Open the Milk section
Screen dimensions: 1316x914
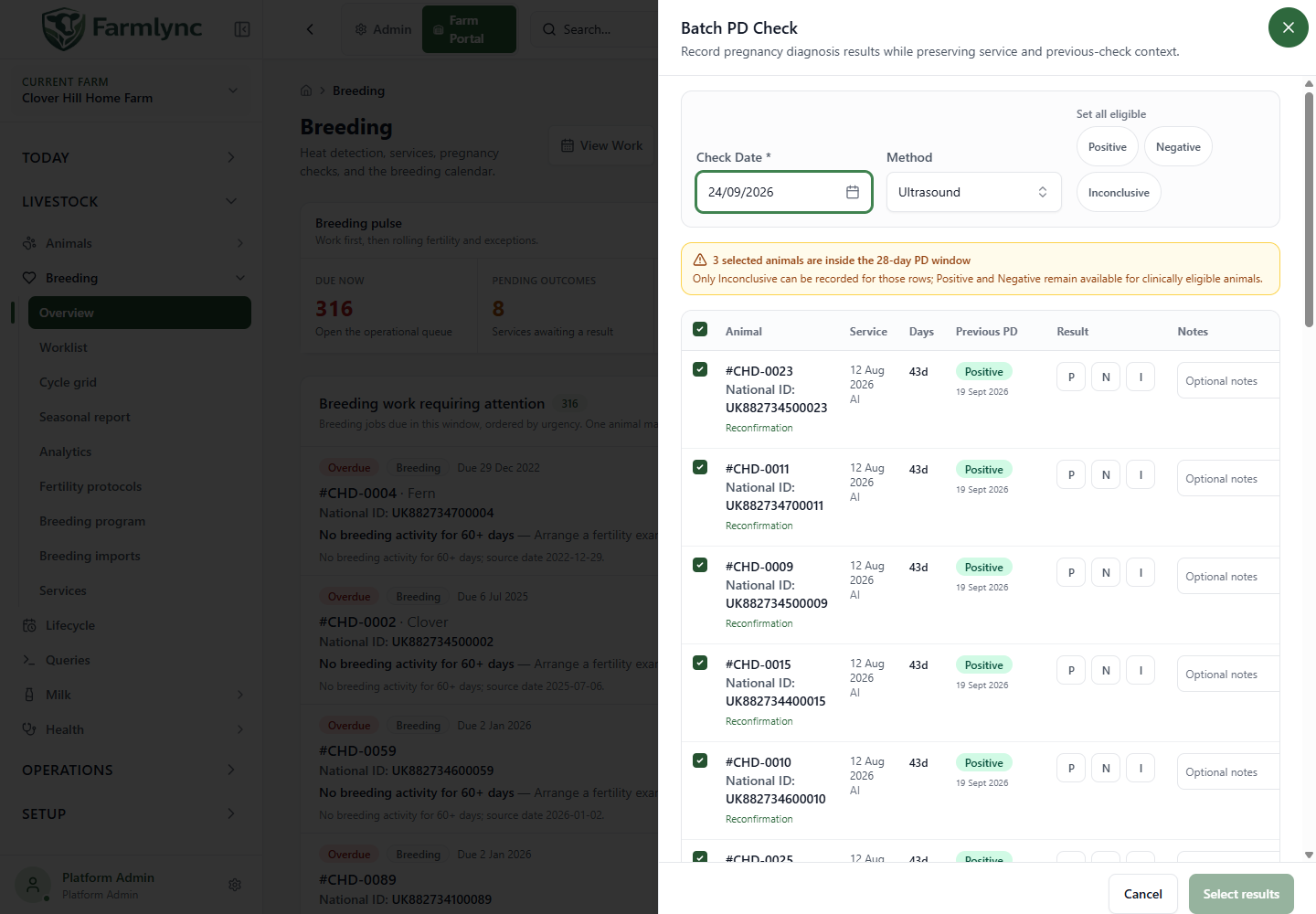tap(58, 695)
